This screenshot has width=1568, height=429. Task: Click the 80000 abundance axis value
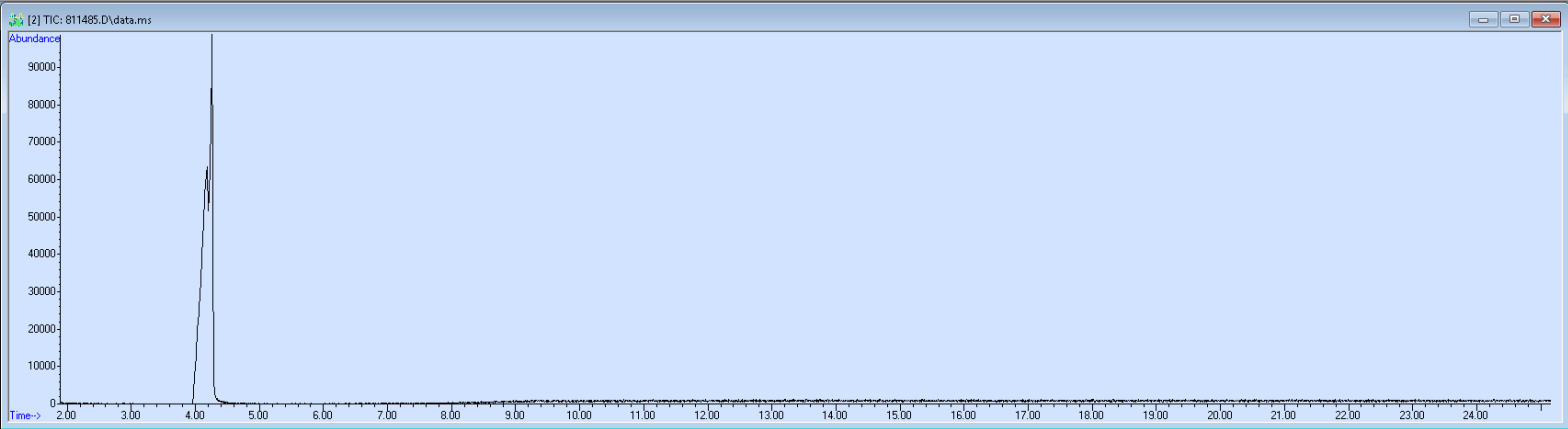[41, 105]
